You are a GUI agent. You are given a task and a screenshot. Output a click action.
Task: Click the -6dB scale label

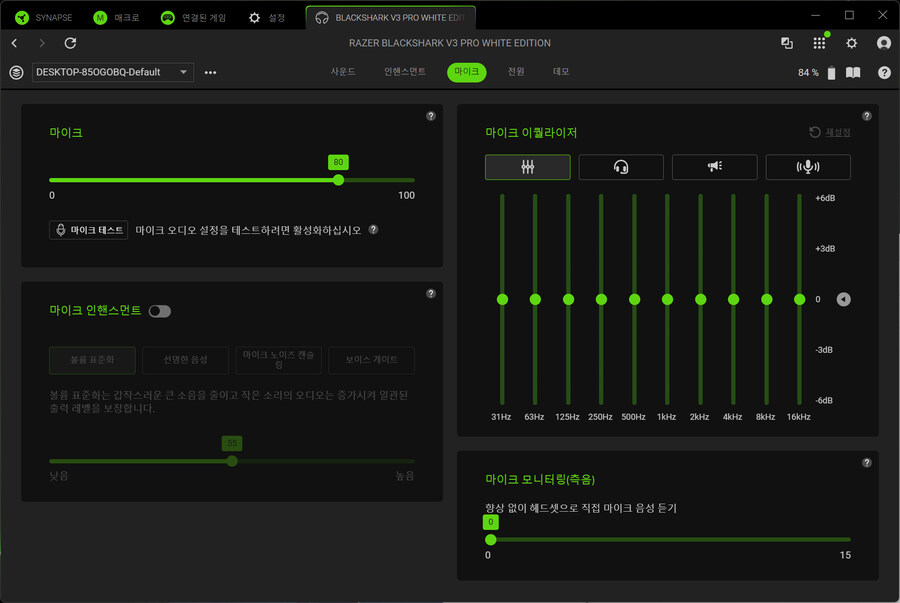pyautogui.click(x=824, y=400)
